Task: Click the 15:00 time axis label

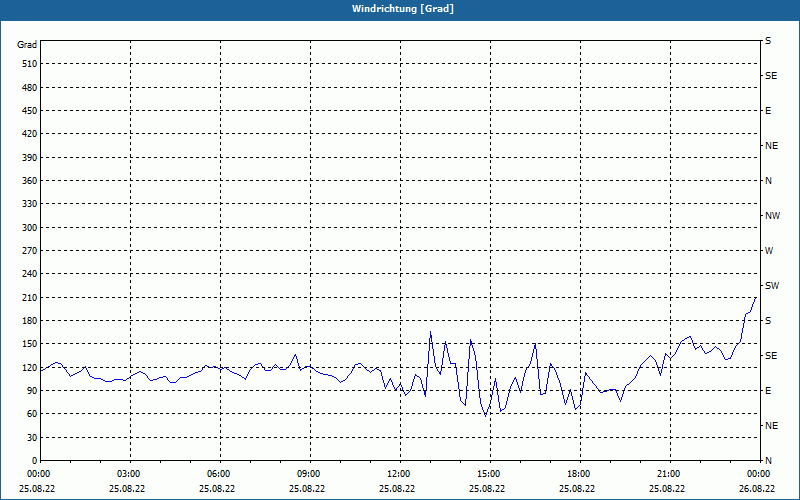Action: coord(490,473)
